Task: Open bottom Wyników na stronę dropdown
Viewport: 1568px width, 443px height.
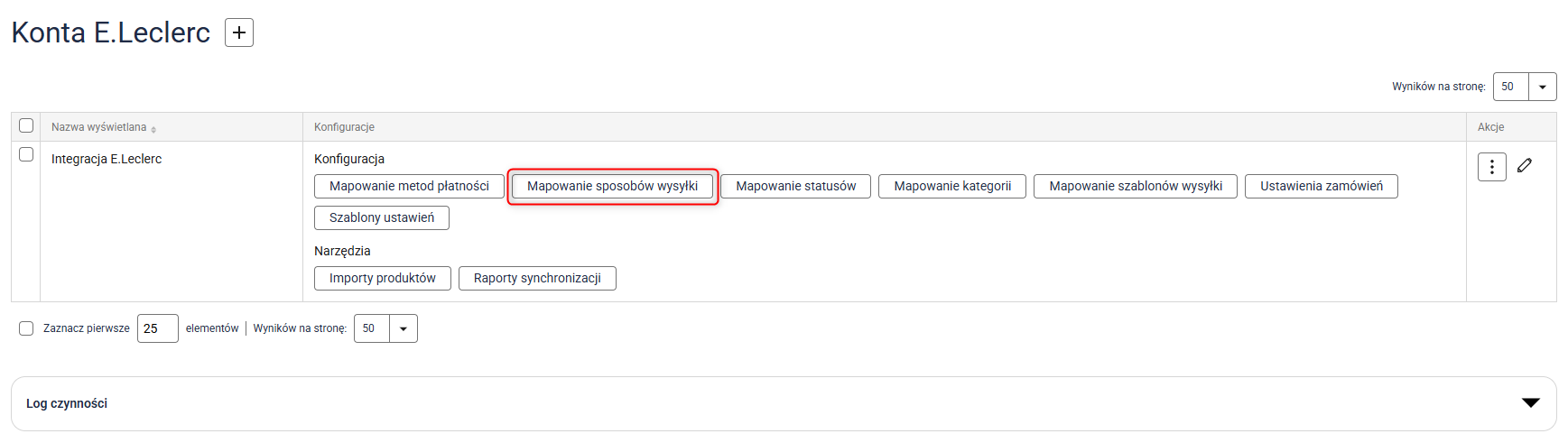Action: (x=403, y=328)
